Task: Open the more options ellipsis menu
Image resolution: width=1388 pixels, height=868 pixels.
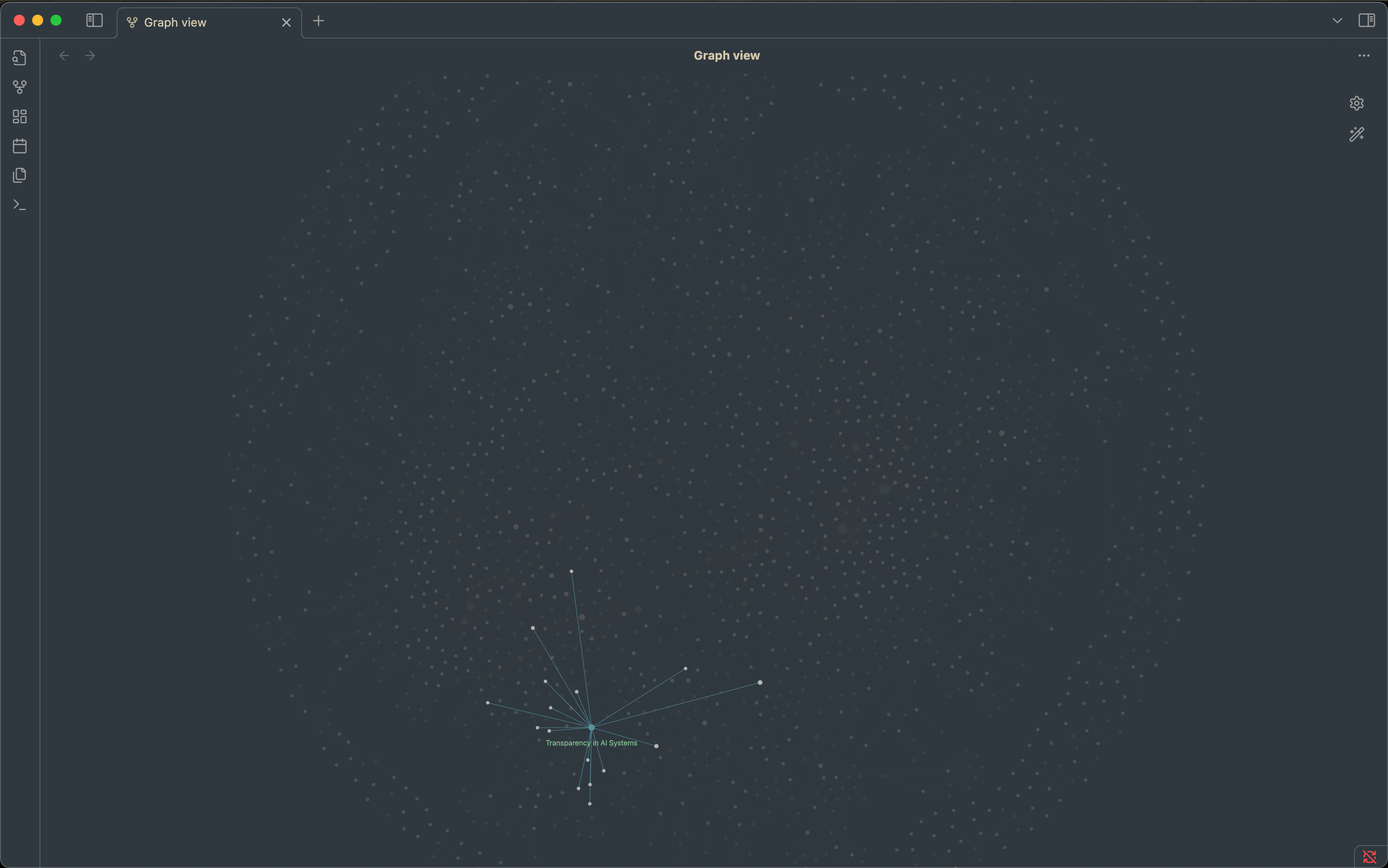Action: pos(1364,56)
